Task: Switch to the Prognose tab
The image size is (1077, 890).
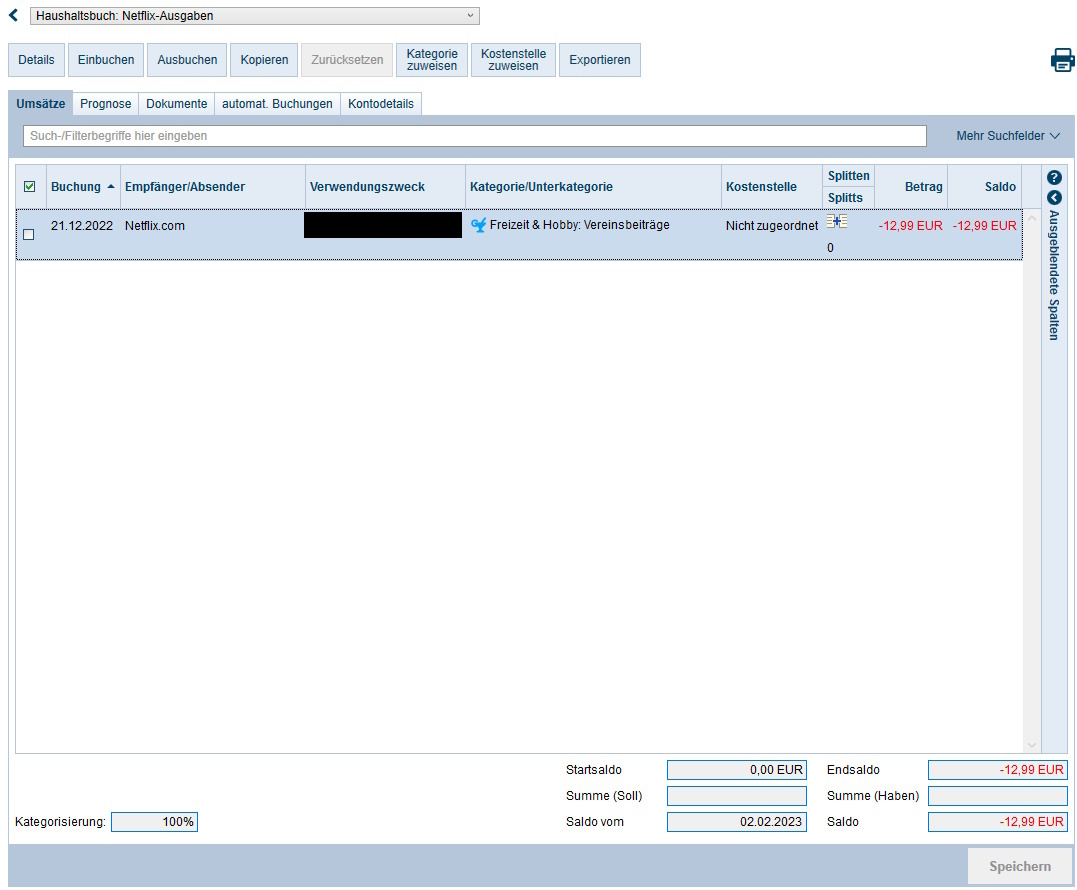Action: (x=106, y=104)
